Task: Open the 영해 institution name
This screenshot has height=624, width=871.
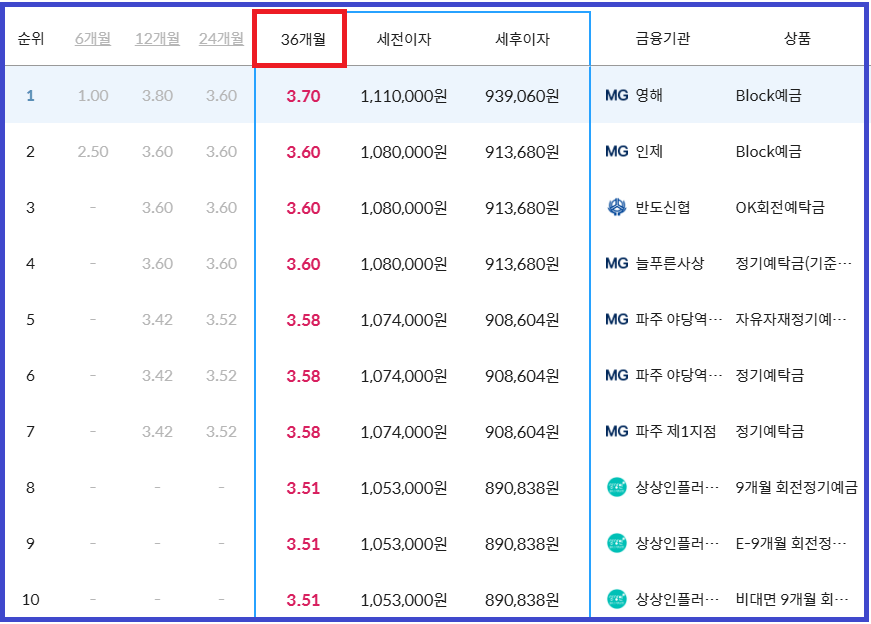Action: (x=649, y=96)
